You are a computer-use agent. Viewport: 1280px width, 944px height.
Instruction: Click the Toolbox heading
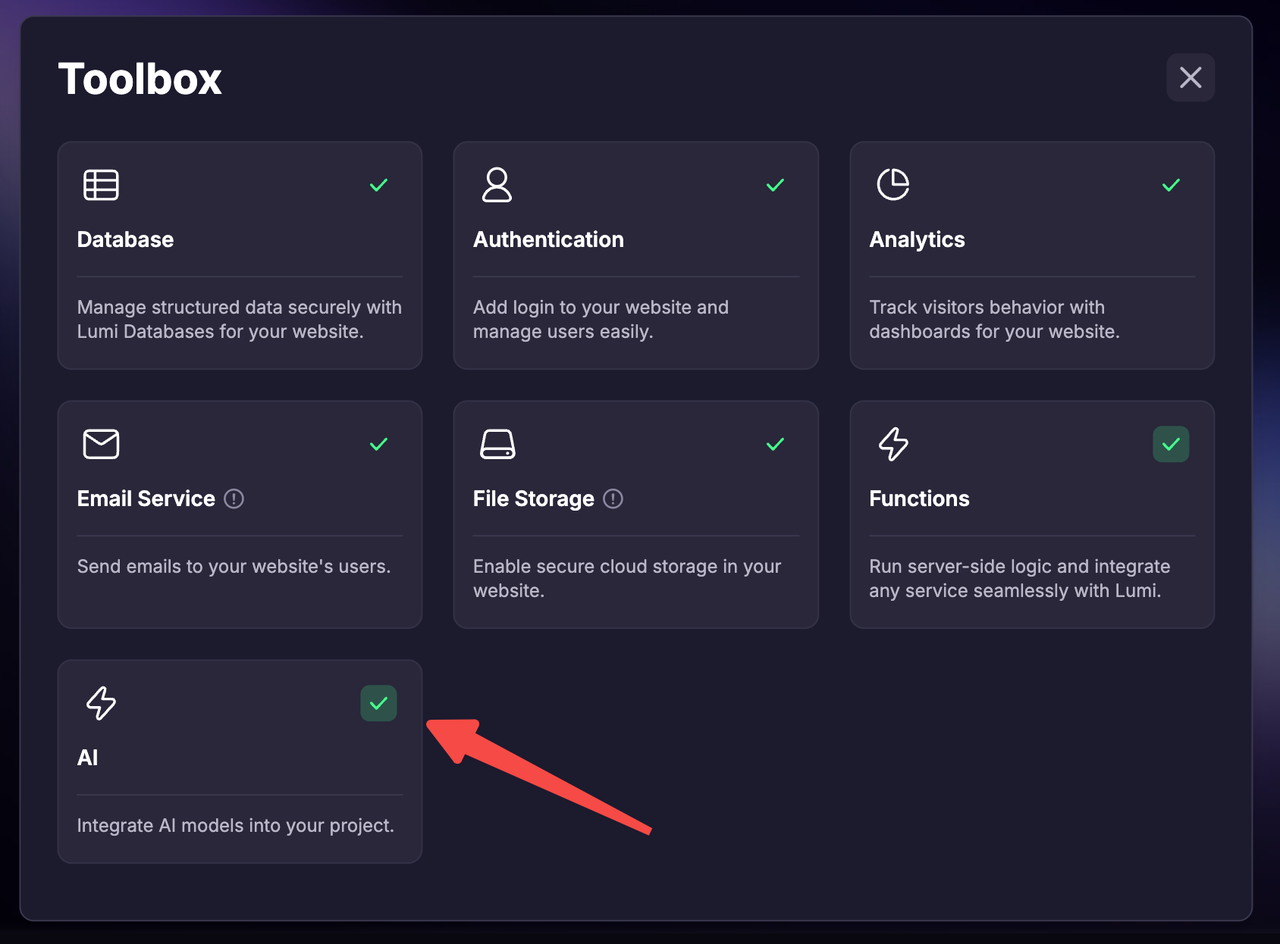point(140,79)
